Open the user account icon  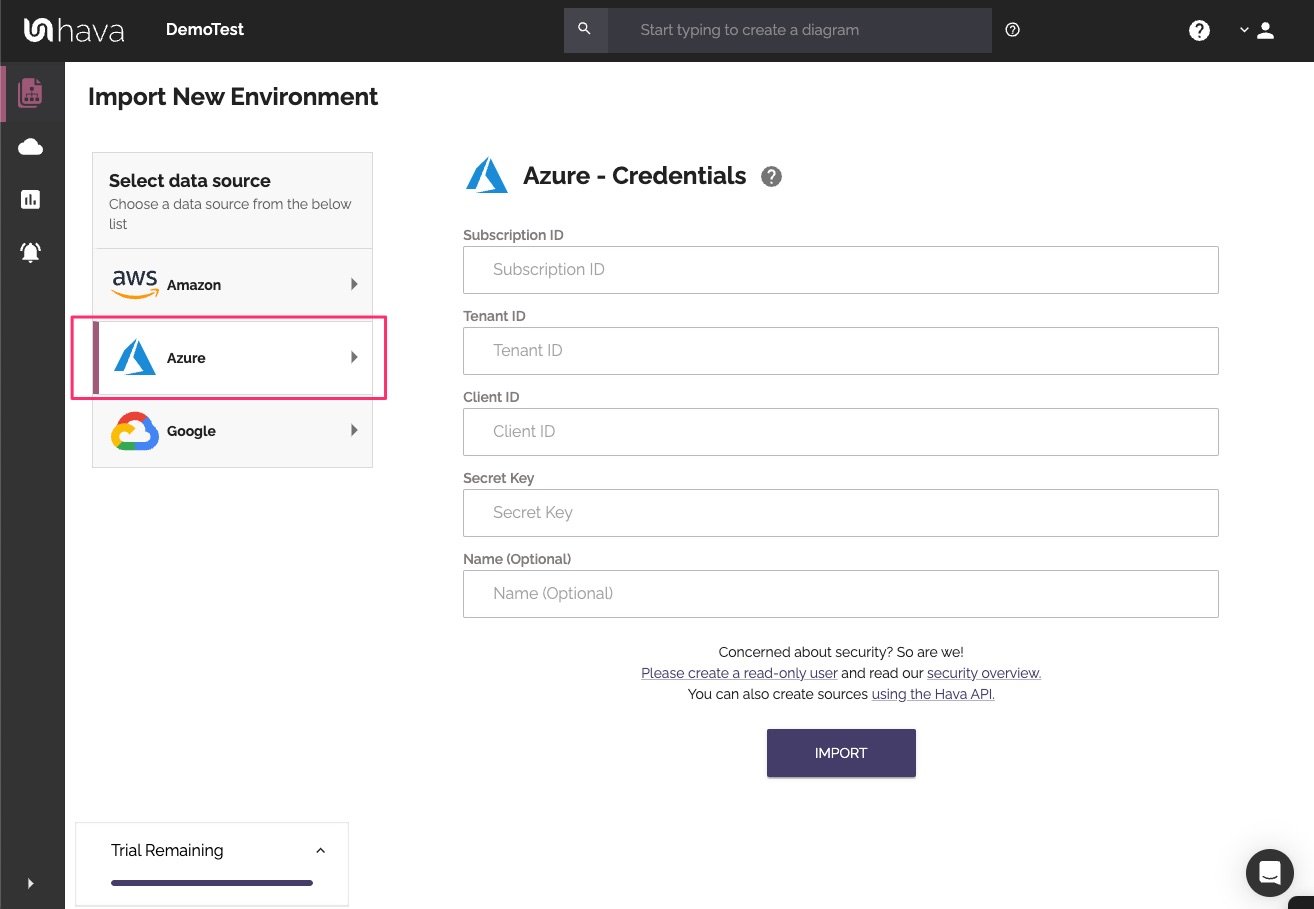point(1266,30)
